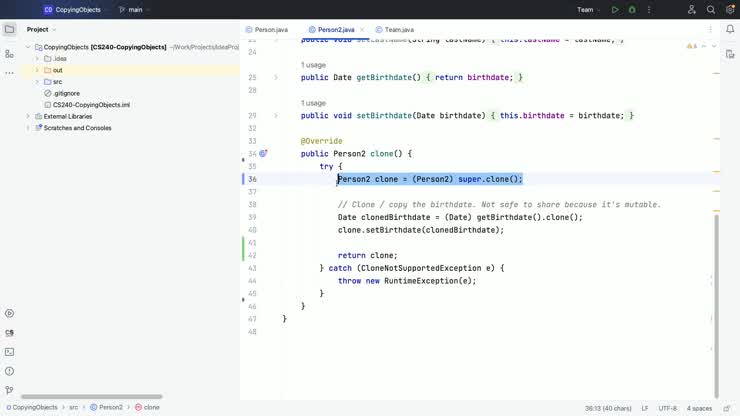Screen dimensions: 740x416
Task: Open the Team run configuration dropdown
Action: [x=588, y=10]
